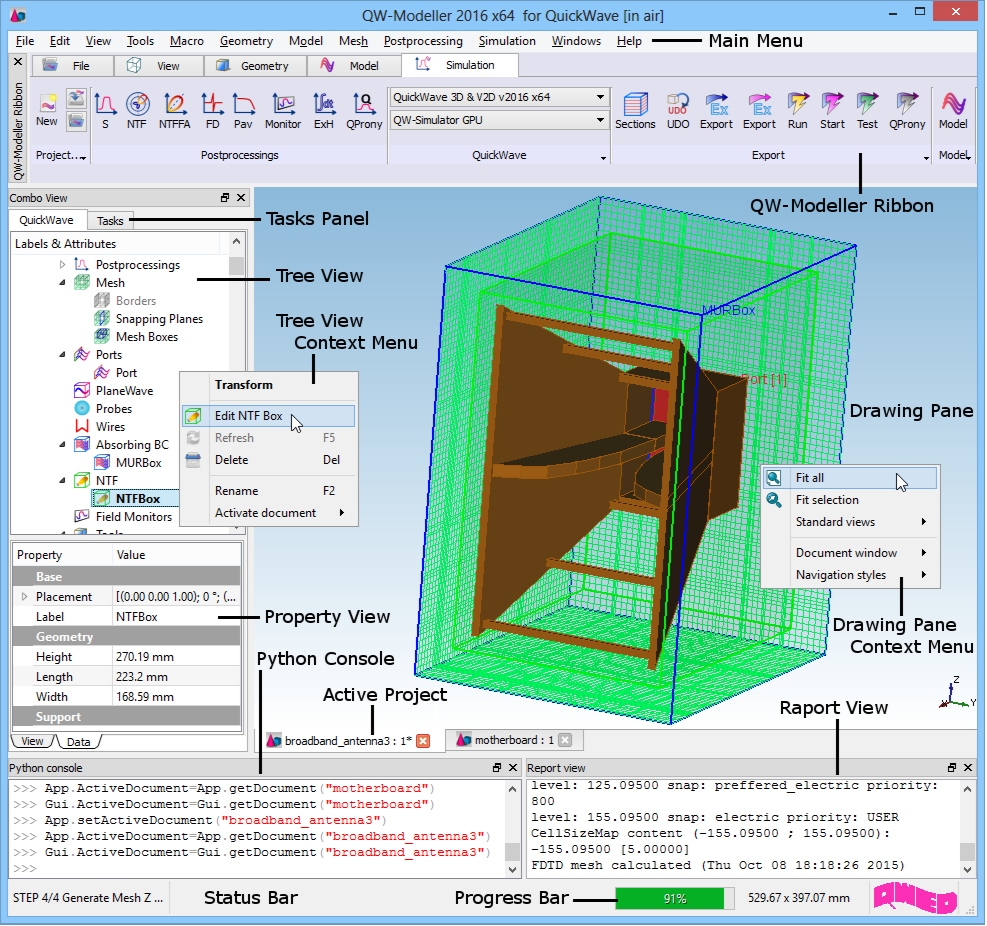Open the Geometry ribbon tab
The image size is (987, 926).
tap(255, 65)
